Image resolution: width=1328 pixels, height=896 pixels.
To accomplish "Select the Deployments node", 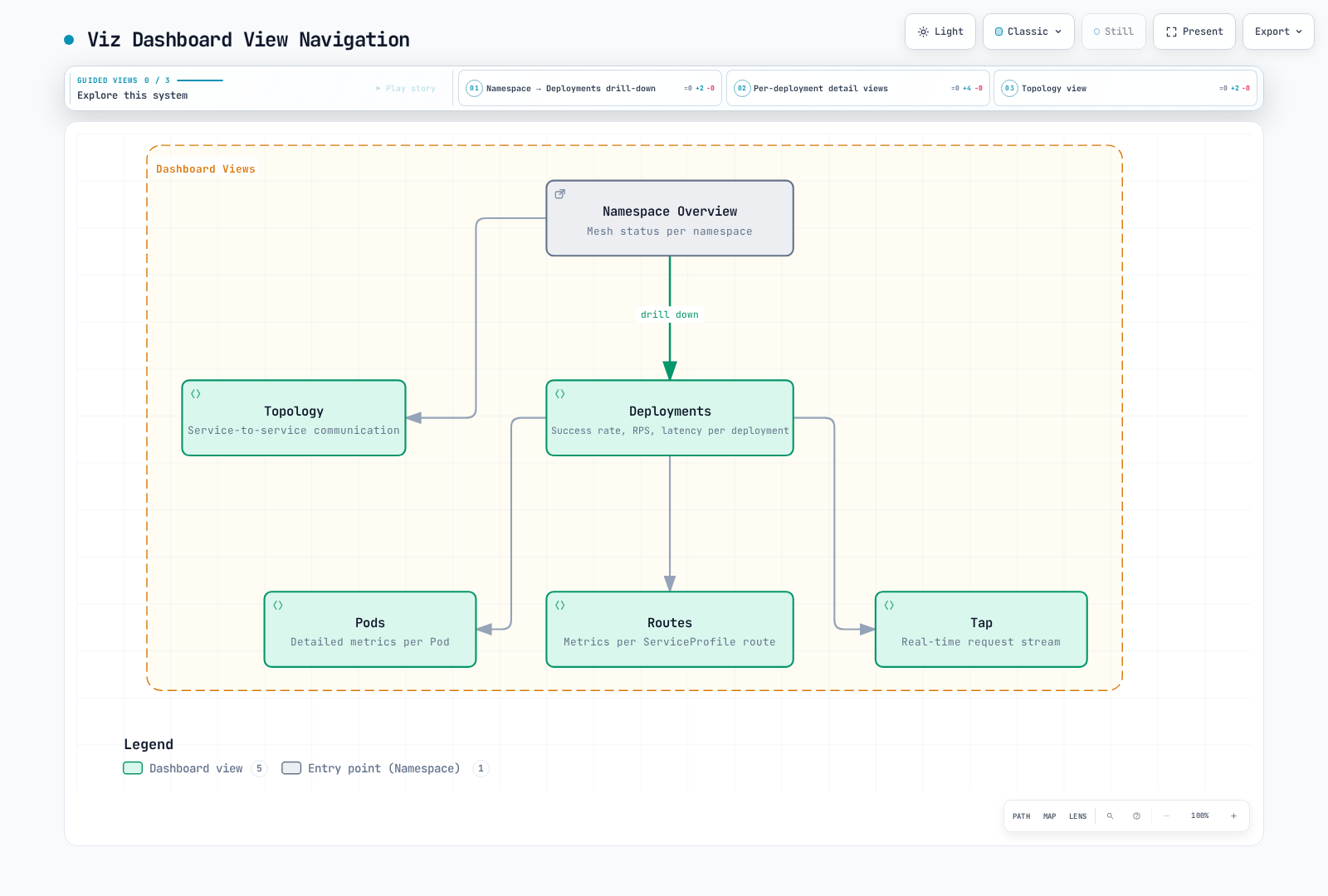I will tap(670, 418).
